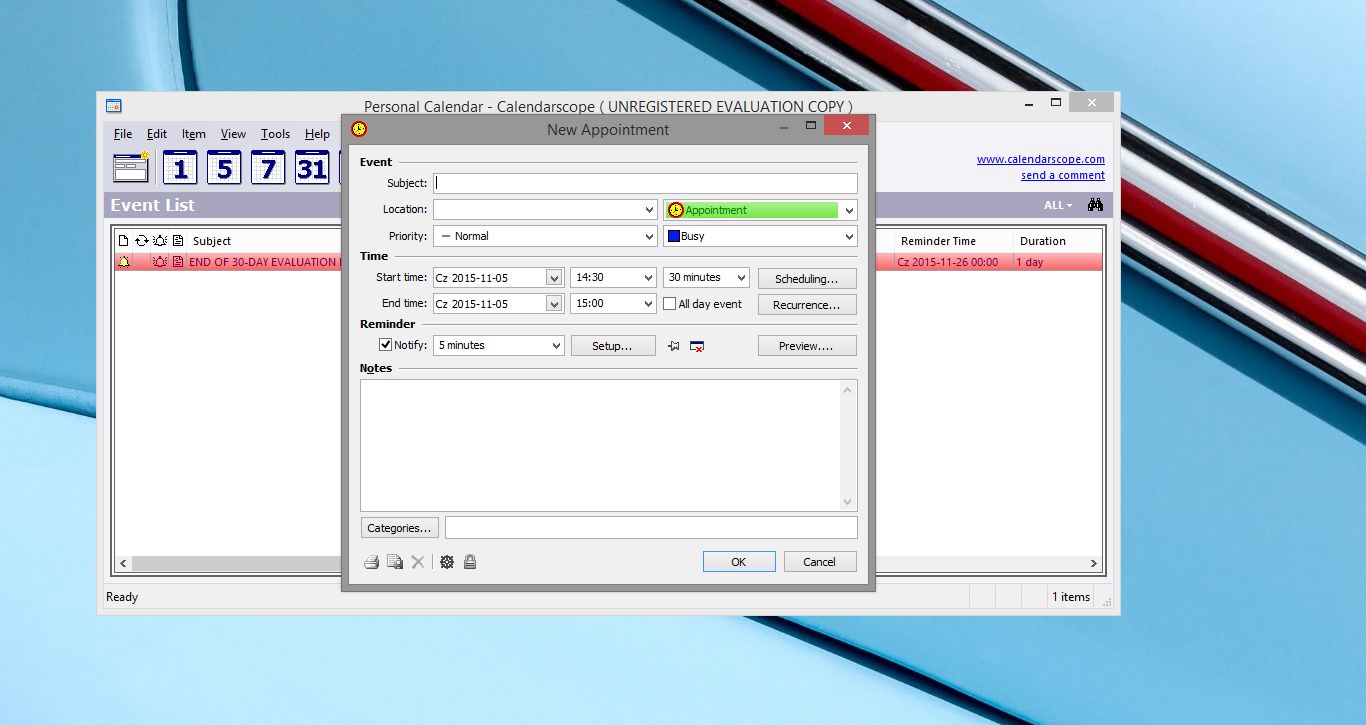Click the binoculars search icon

pyautogui.click(x=1095, y=205)
